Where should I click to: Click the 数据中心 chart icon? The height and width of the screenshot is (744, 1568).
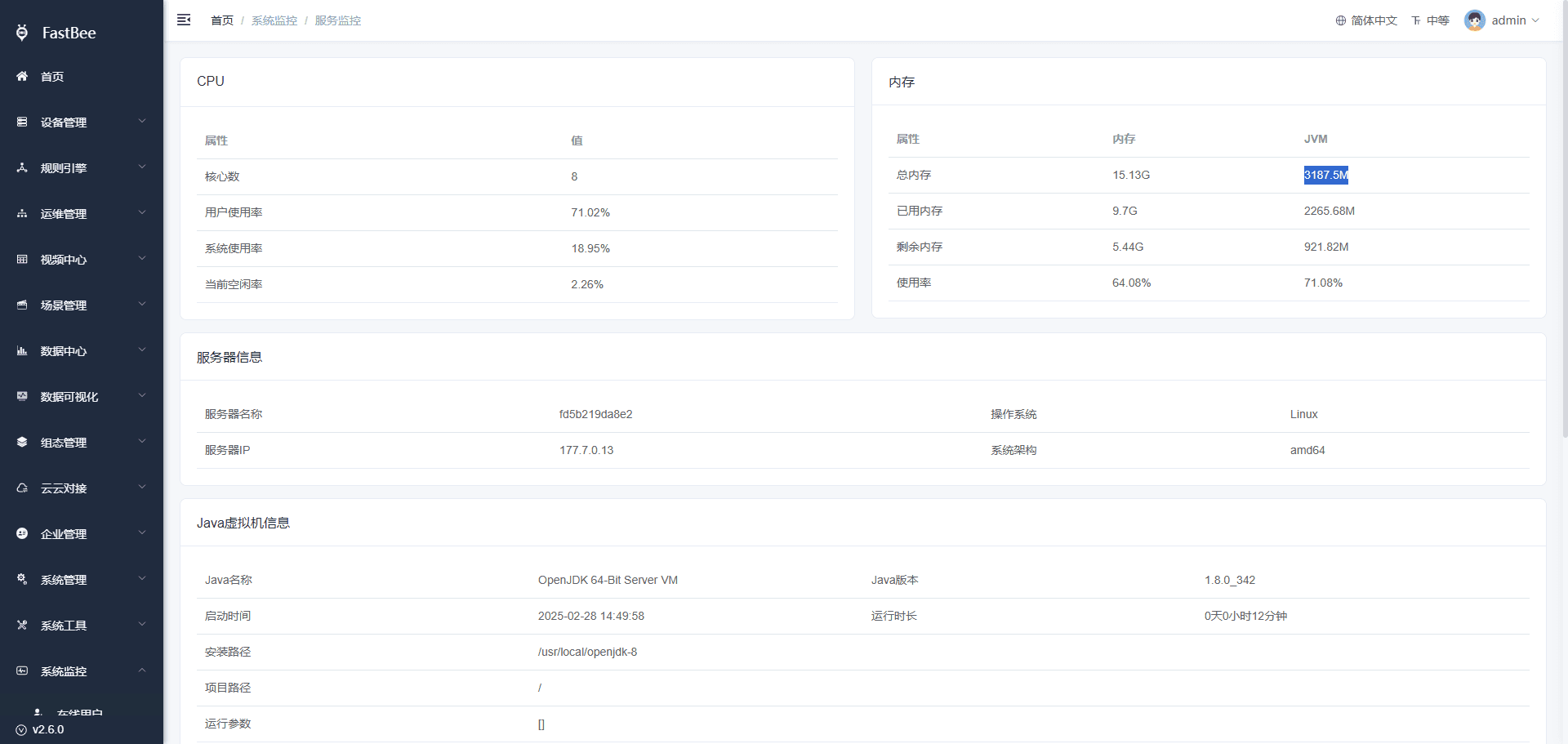pyautogui.click(x=22, y=350)
